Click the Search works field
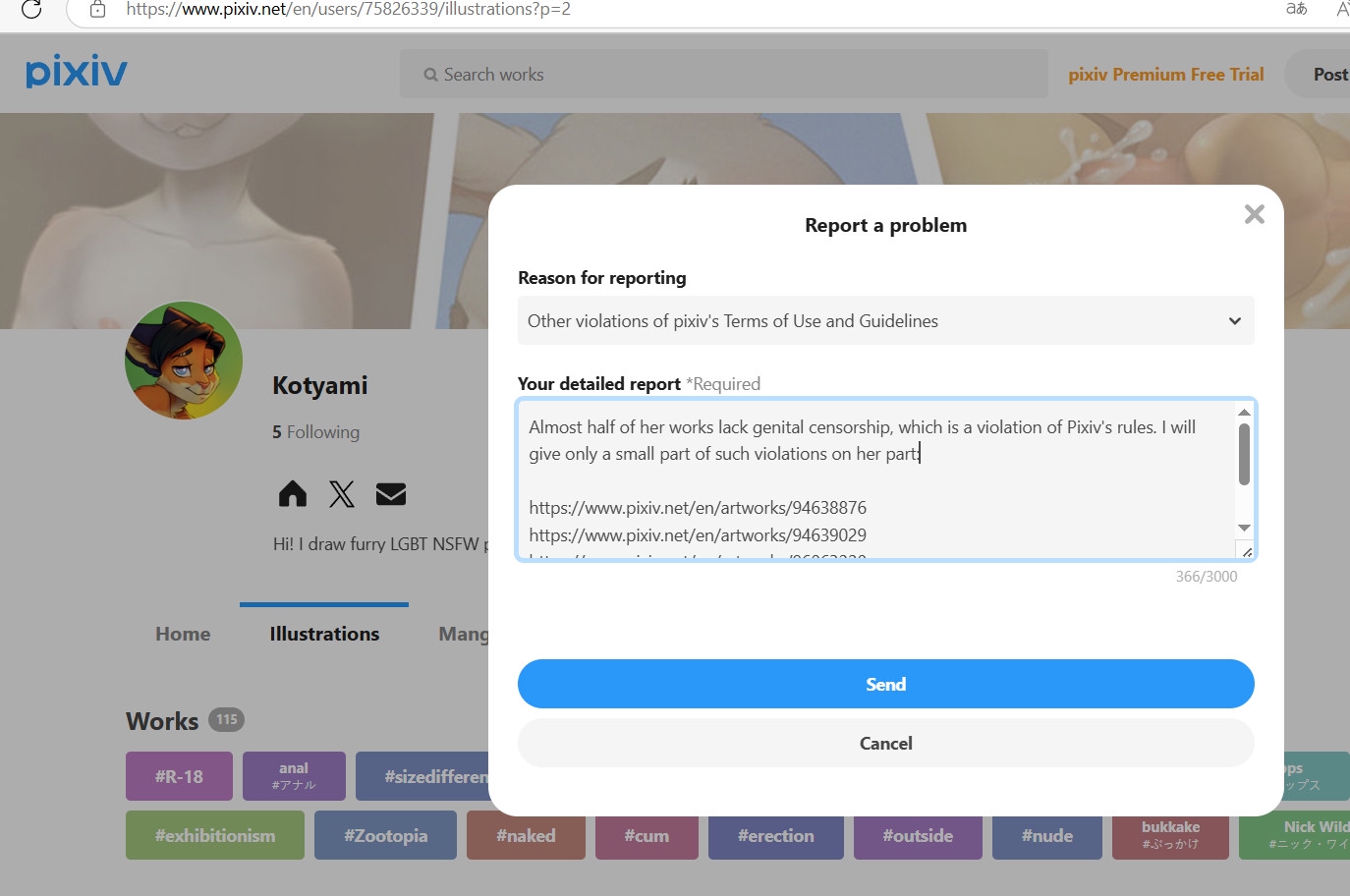1350x896 pixels. click(723, 75)
